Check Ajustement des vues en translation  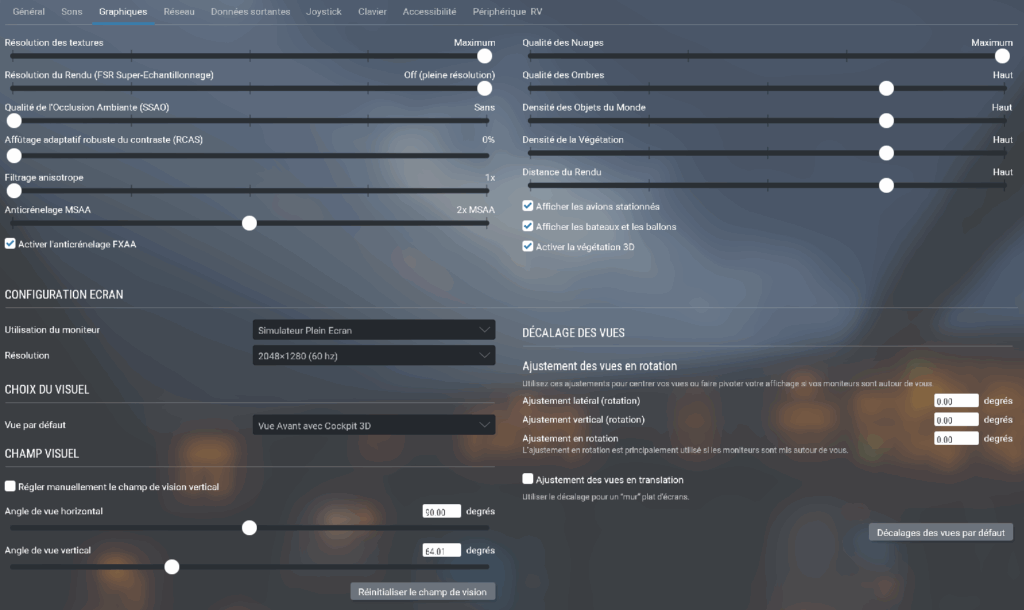528,480
